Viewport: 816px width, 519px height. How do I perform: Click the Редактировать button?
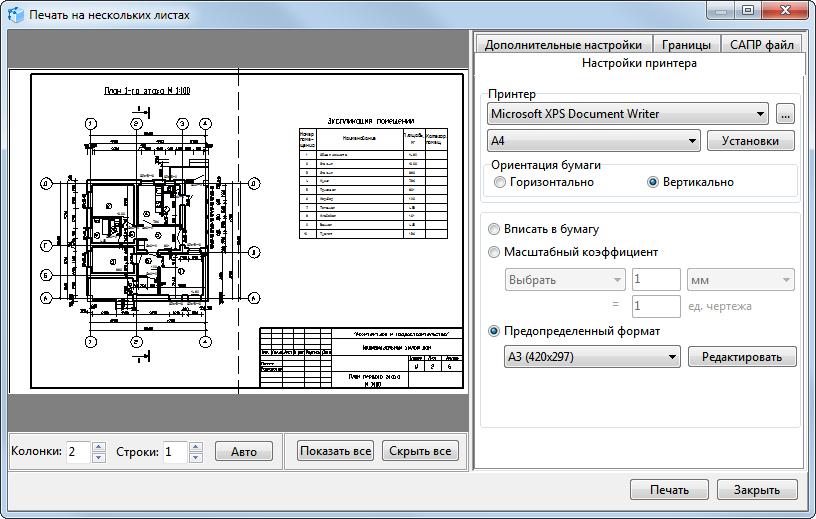point(742,356)
